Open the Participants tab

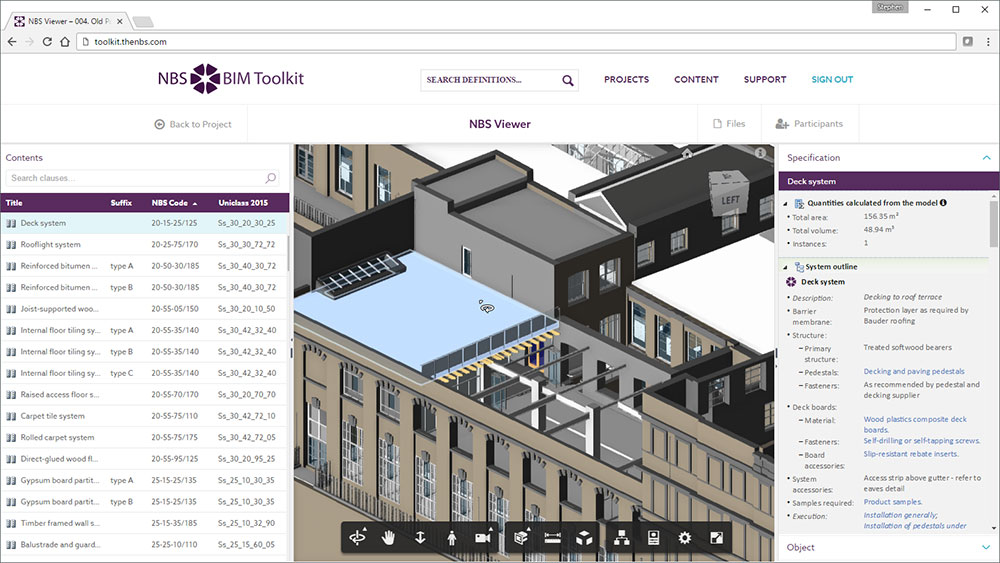(x=809, y=124)
